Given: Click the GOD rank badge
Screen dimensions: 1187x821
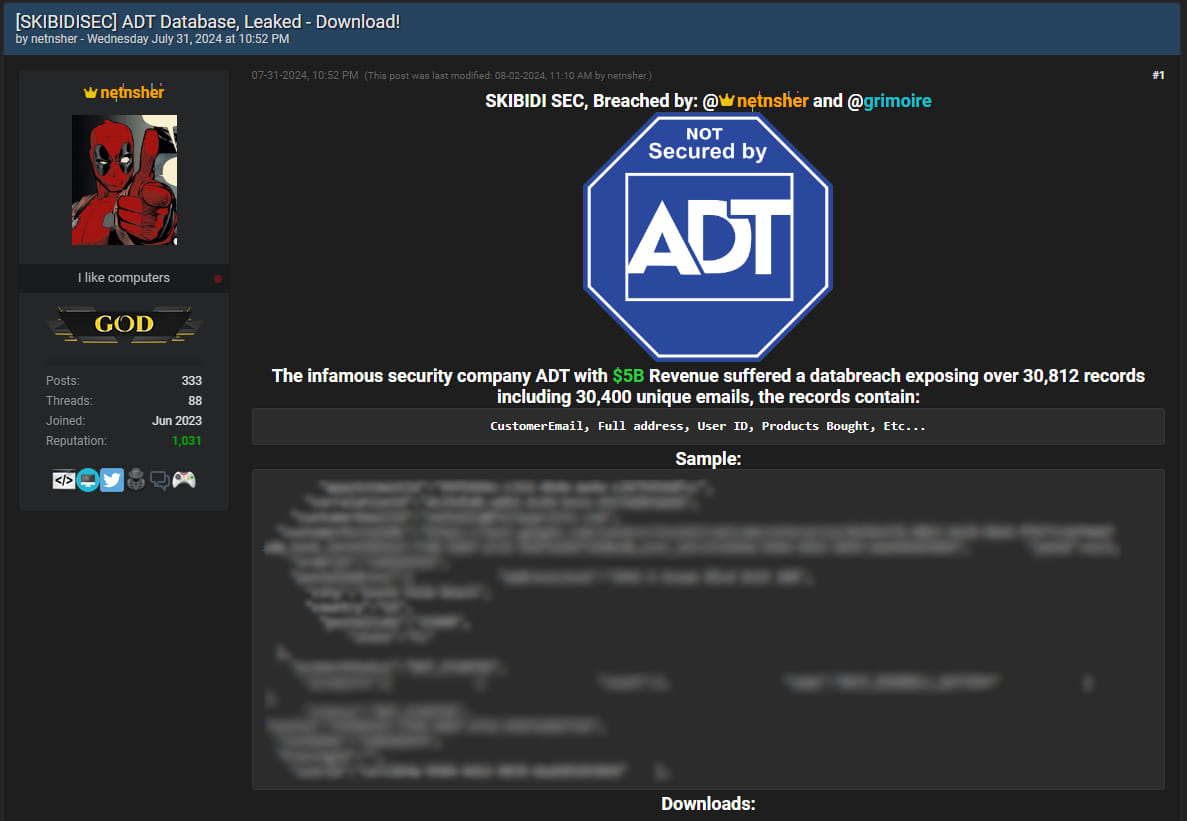Looking at the screenshot, I should (124, 323).
